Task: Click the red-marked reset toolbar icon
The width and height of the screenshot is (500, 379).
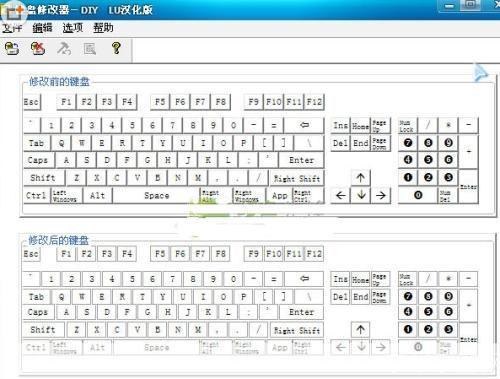Action: [38, 49]
